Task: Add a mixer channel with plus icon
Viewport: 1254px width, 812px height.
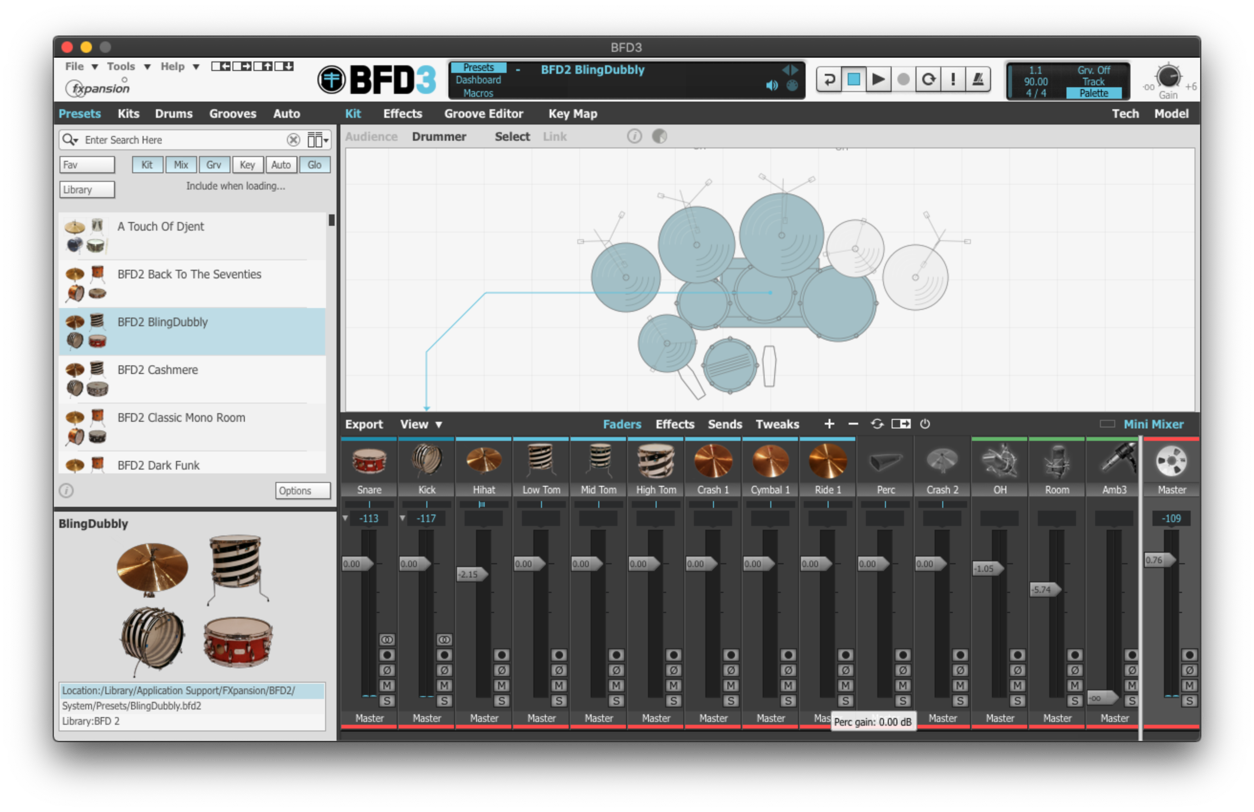Action: tap(829, 424)
